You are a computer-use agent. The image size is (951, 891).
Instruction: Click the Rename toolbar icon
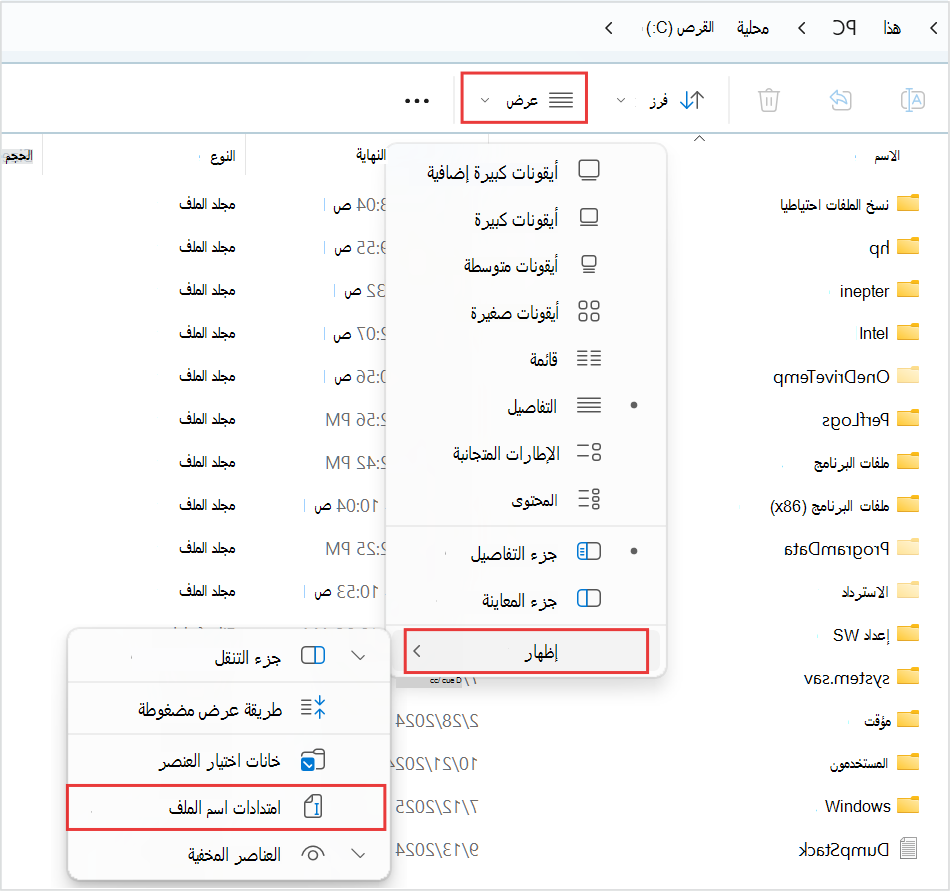click(x=912, y=100)
